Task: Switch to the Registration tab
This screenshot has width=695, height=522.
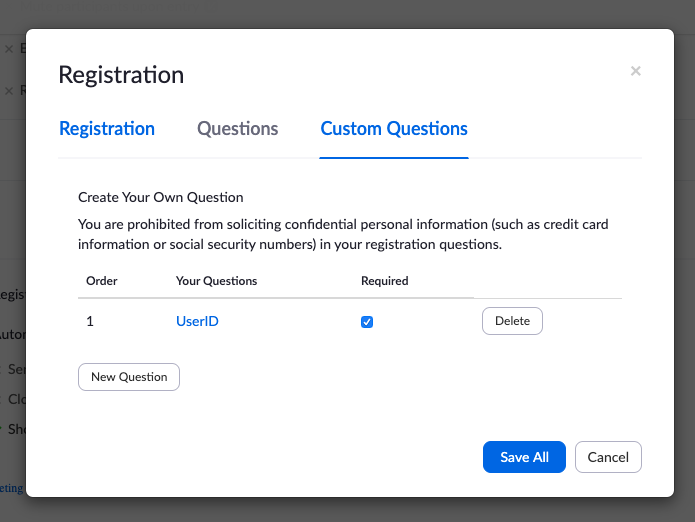Action: pyautogui.click(x=107, y=129)
